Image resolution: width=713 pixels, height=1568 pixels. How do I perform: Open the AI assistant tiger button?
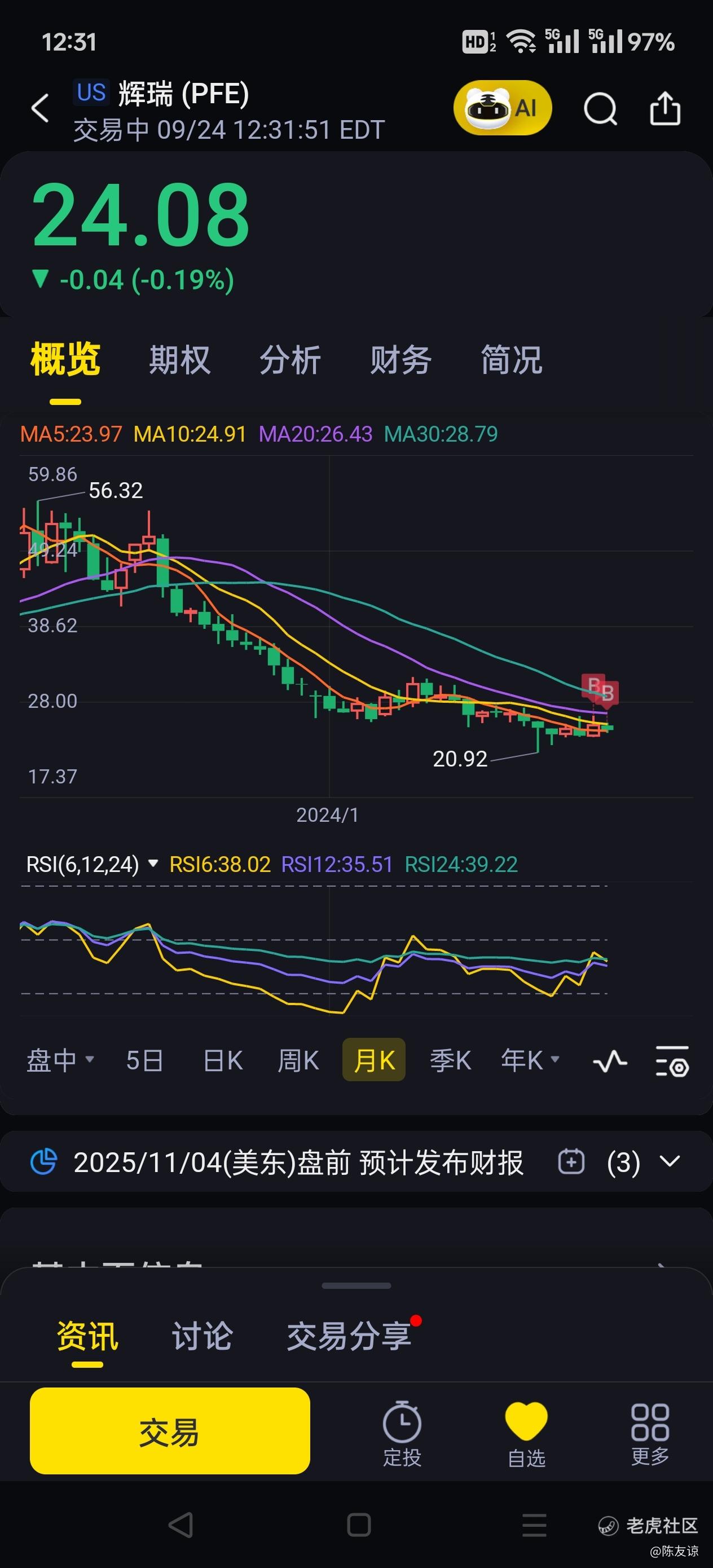(x=503, y=108)
